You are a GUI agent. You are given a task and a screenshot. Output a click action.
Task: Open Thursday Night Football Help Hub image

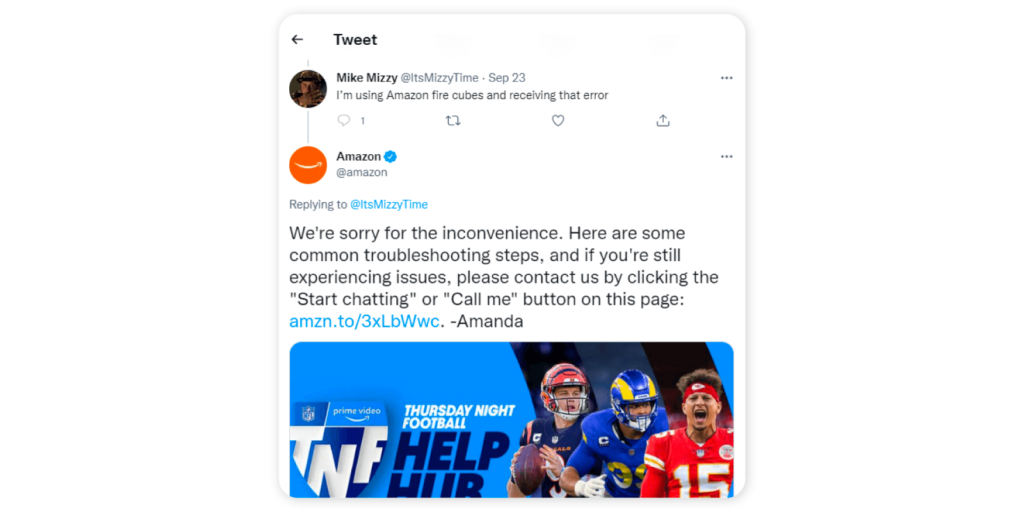511,419
